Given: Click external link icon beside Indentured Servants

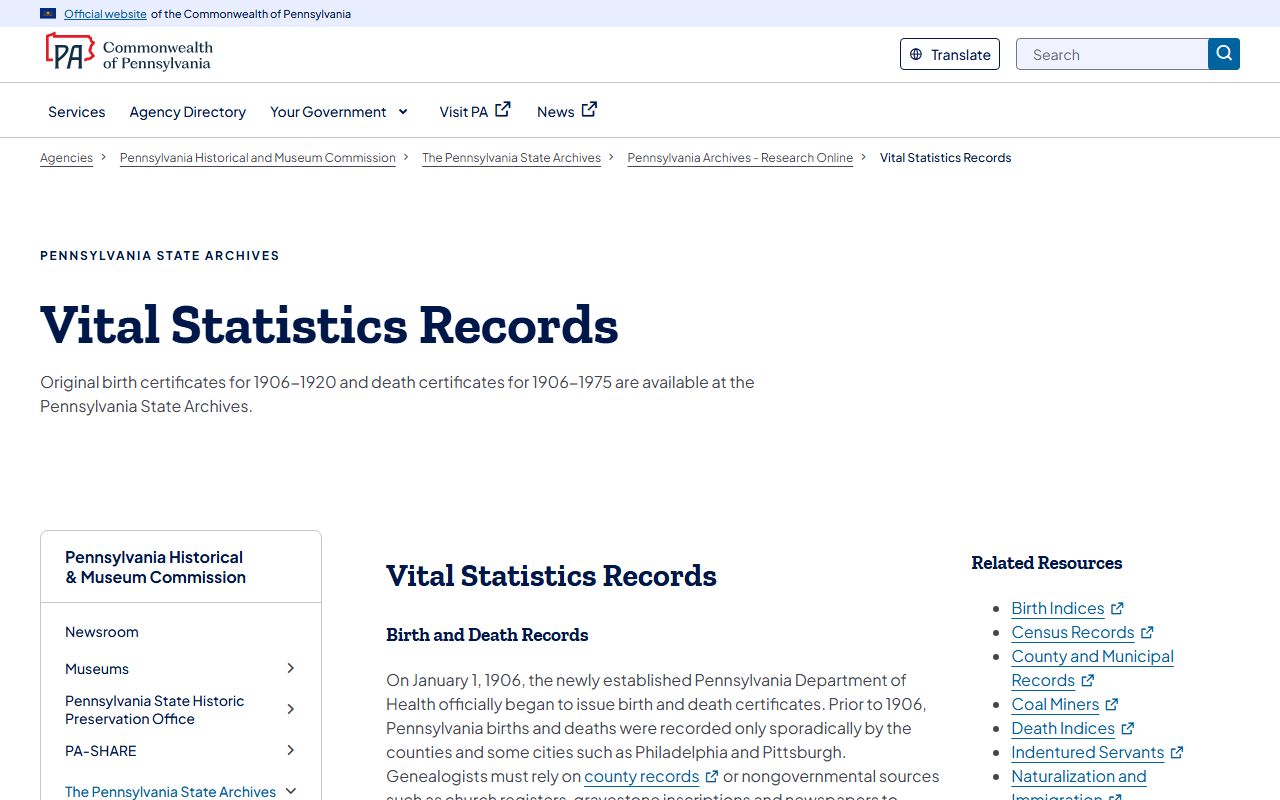Looking at the screenshot, I should [1177, 752].
